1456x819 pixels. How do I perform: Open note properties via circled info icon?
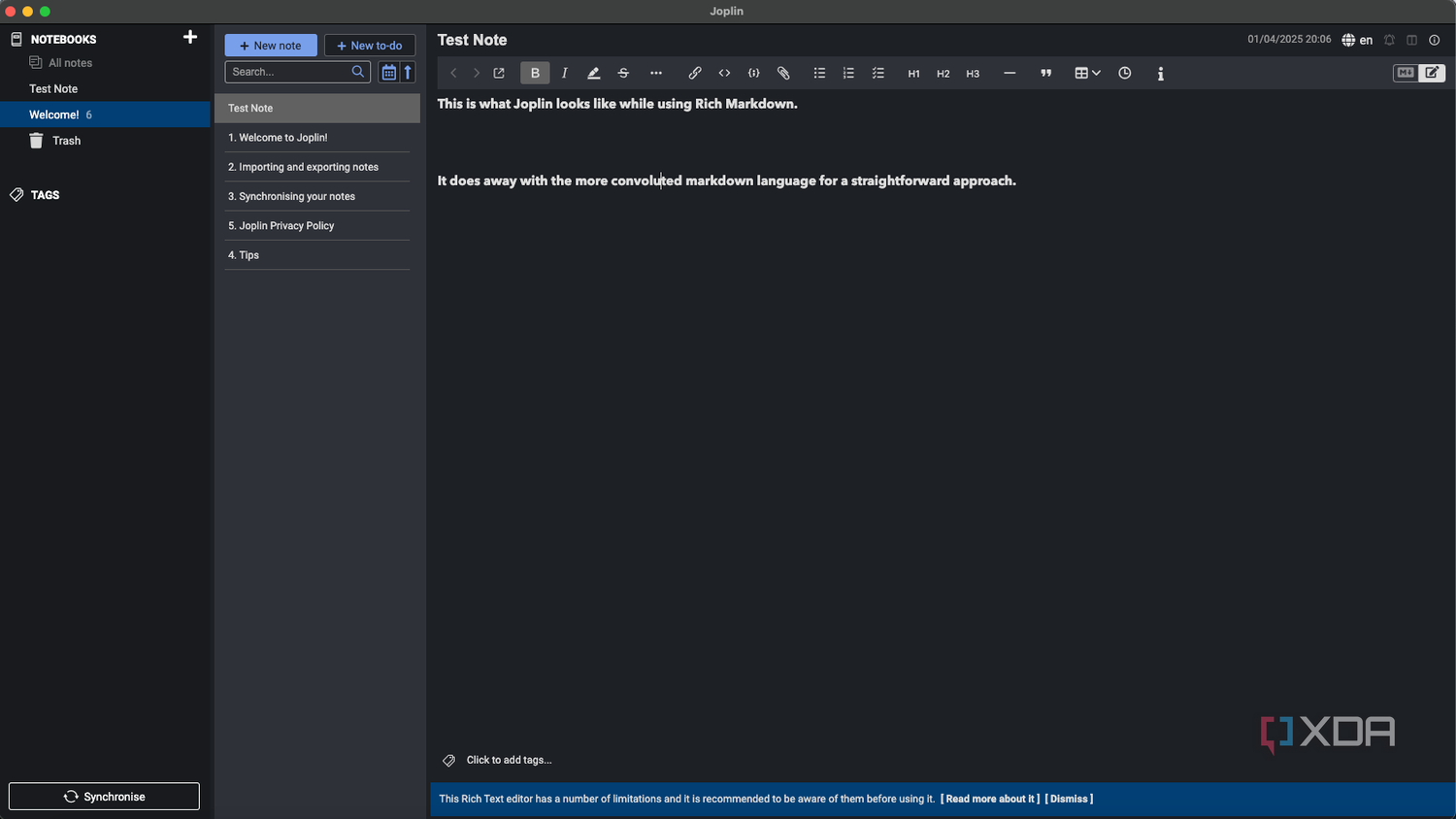pos(1435,40)
